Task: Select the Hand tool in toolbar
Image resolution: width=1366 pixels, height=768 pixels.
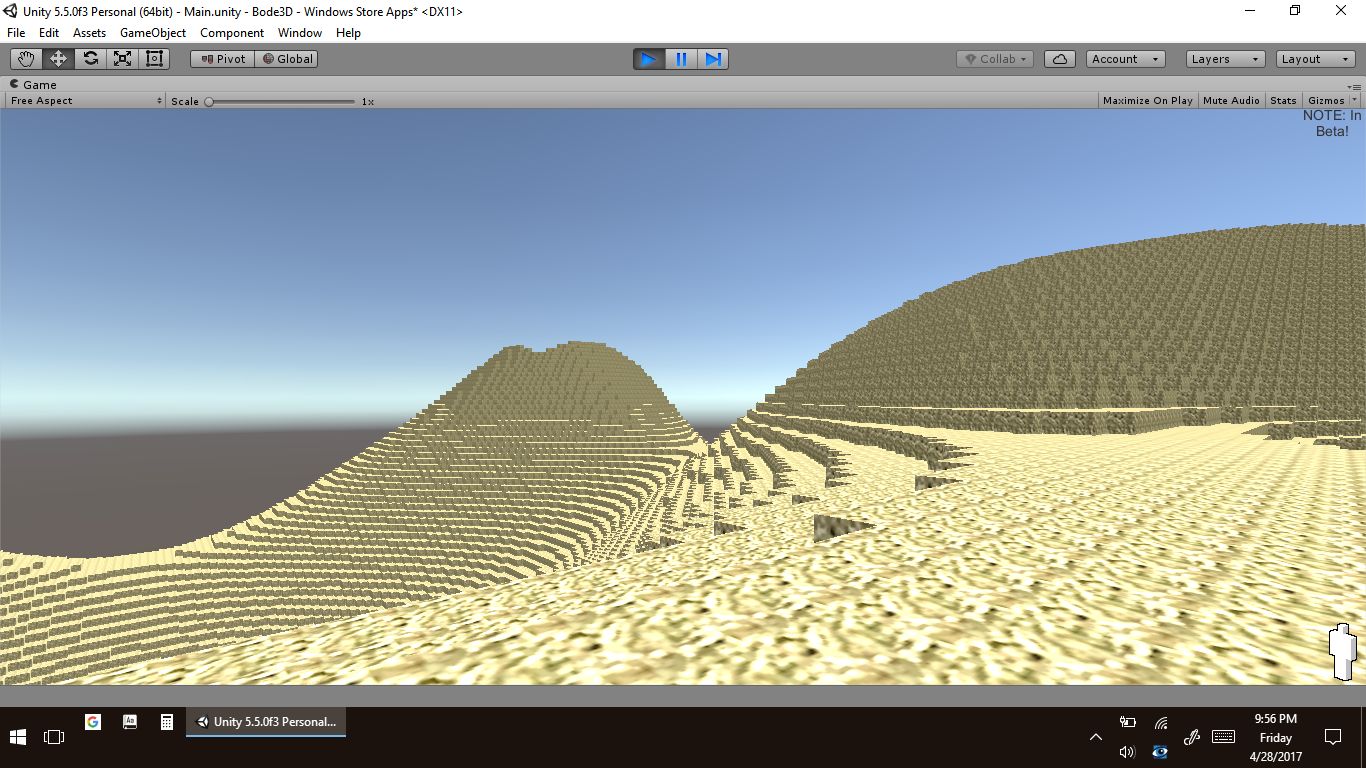Action: (26, 59)
